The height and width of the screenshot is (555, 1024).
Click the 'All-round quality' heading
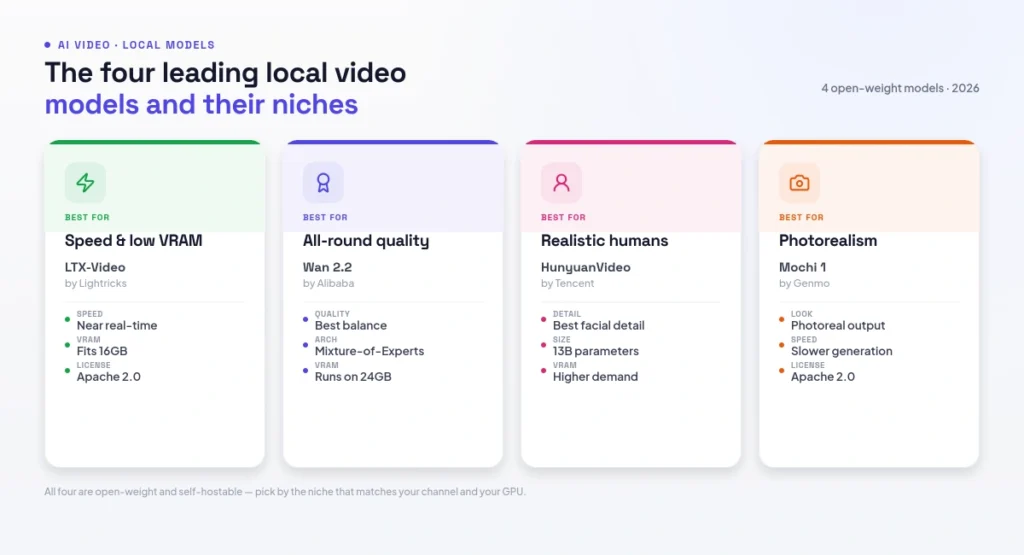[366, 240]
